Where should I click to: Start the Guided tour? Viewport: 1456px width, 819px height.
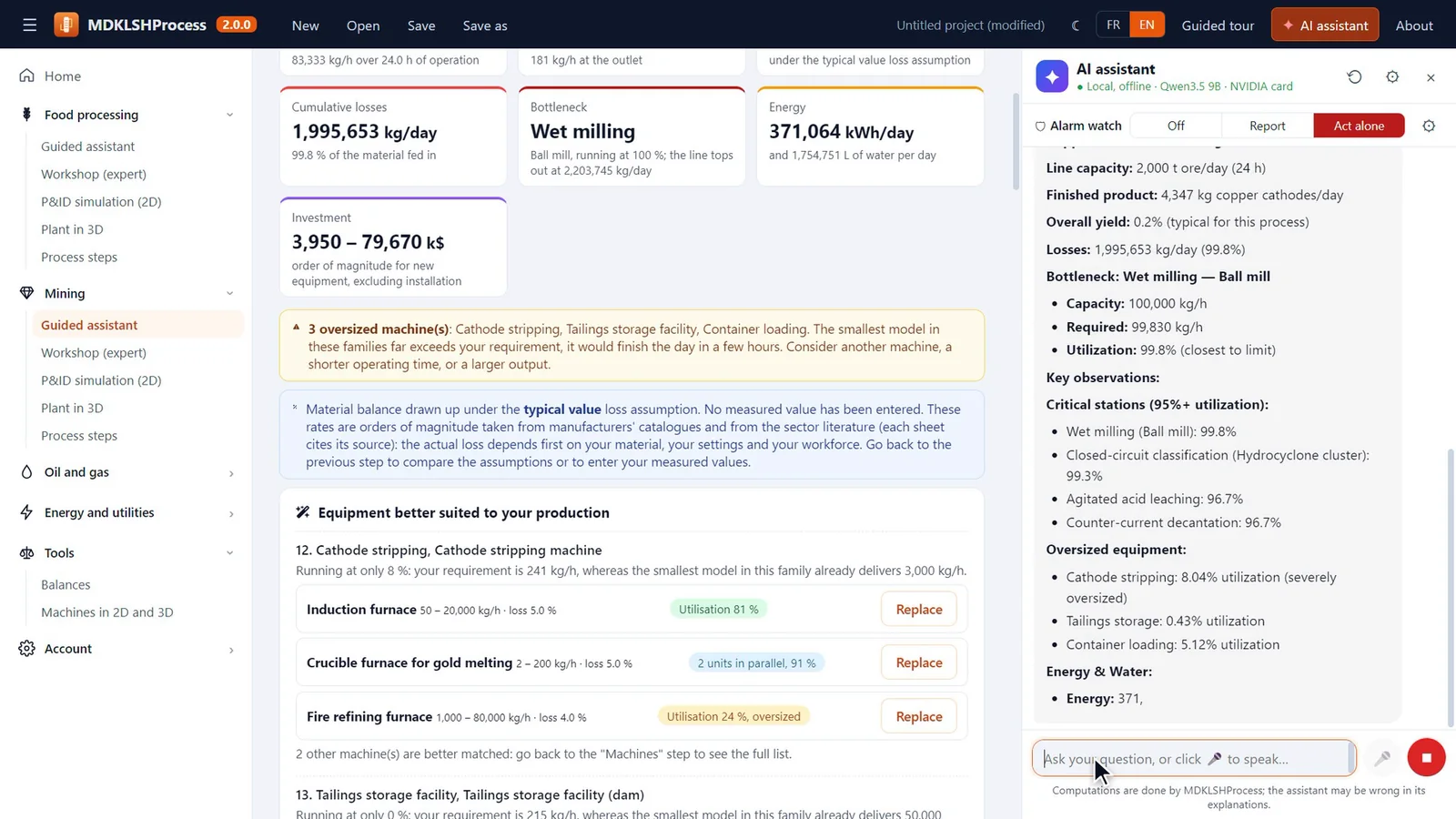(1218, 25)
